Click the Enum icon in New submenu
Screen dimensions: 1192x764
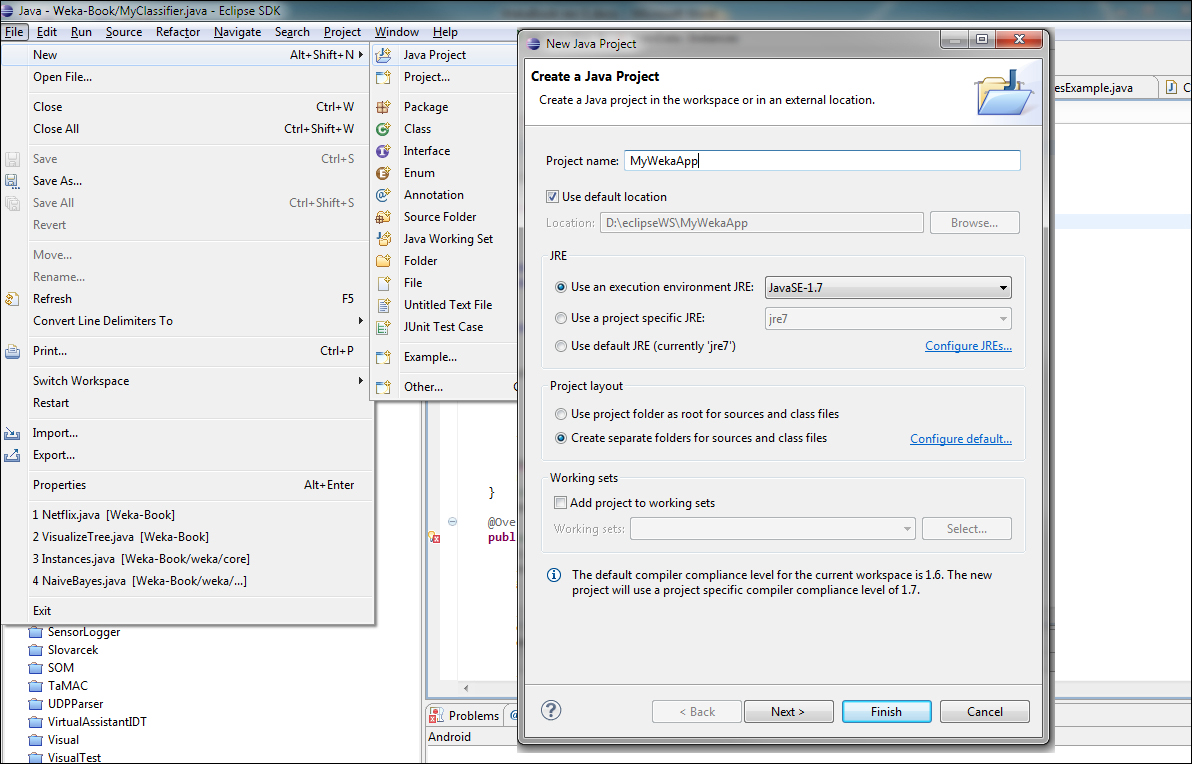[x=383, y=173]
